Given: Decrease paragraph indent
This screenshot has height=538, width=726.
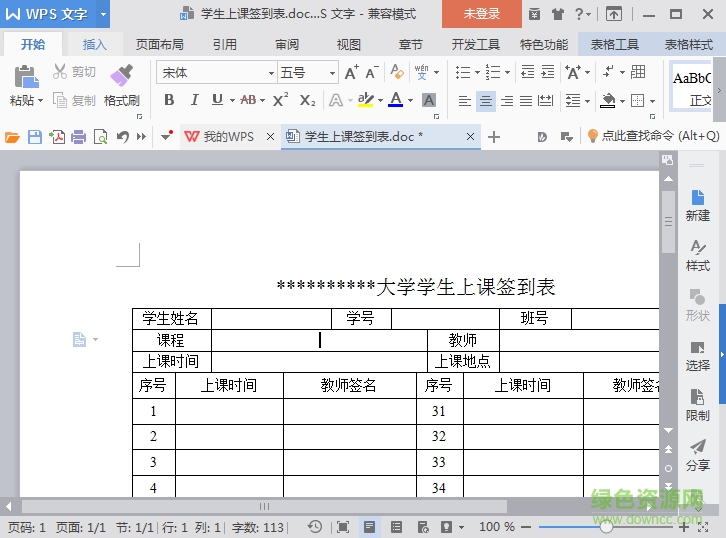Looking at the screenshot, I should coord(528,72).
